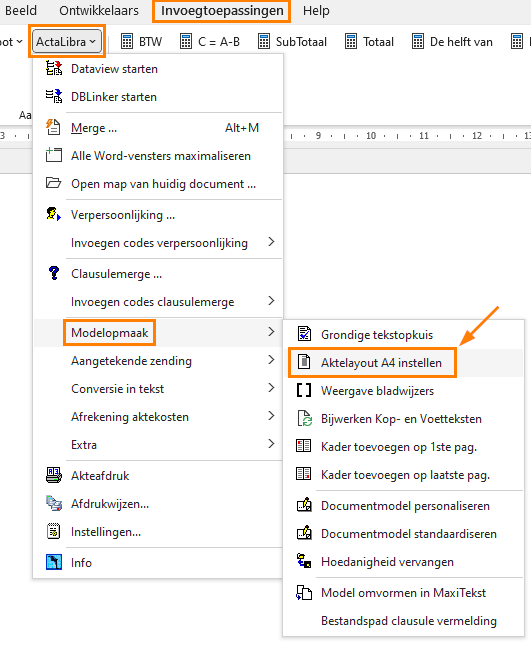Choose Kader toevoegen op laatste pag.
The image size is (531, 645).
403,475
